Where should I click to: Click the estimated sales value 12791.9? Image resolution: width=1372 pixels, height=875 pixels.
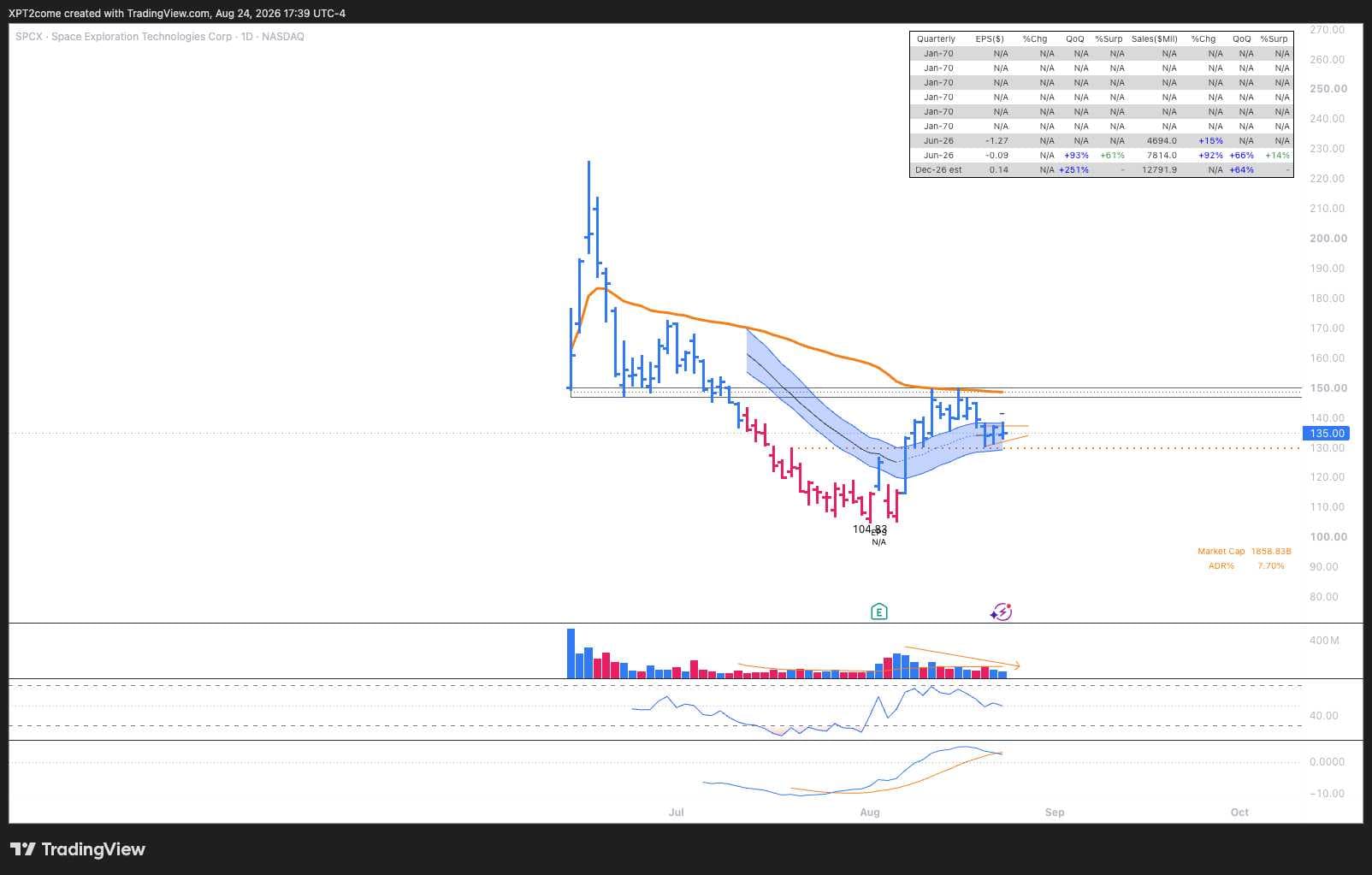click(1159, 170)
